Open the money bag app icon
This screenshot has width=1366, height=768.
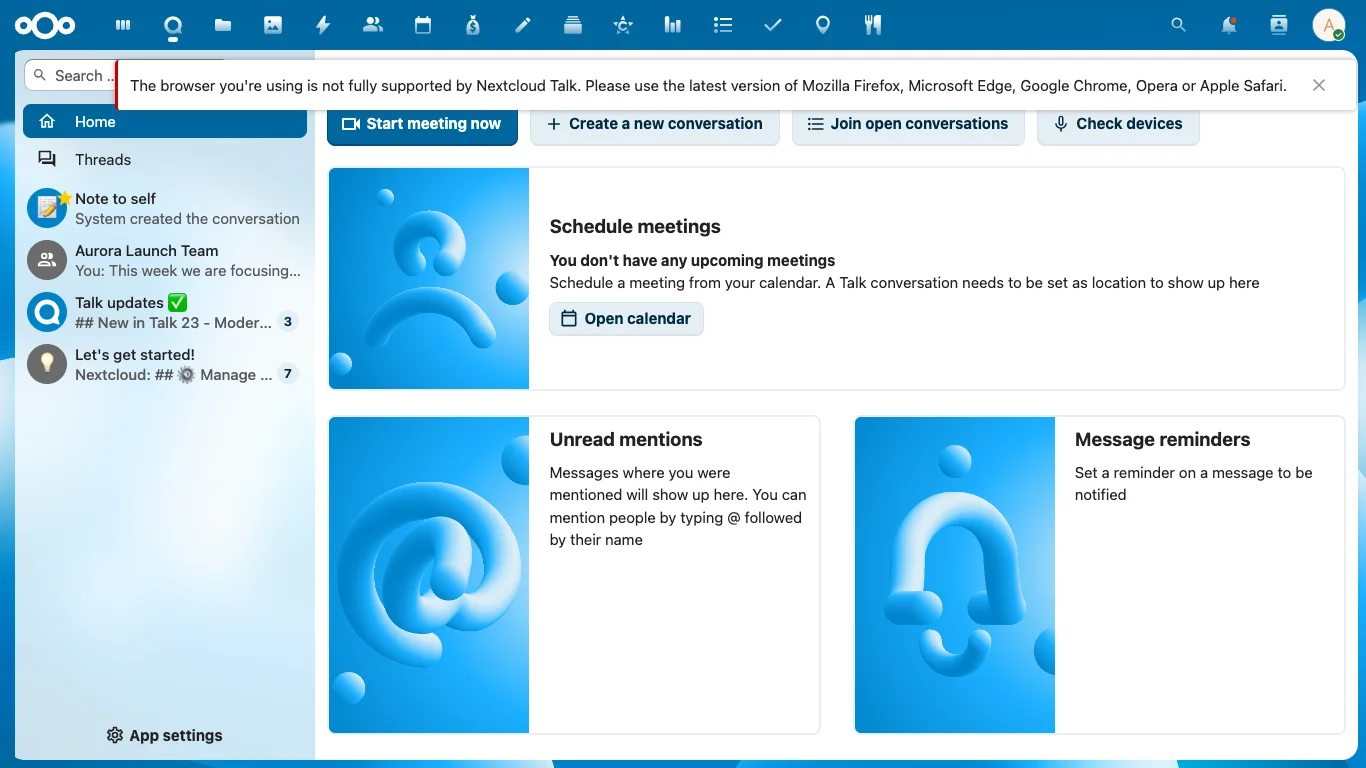(x=473, y=25)
